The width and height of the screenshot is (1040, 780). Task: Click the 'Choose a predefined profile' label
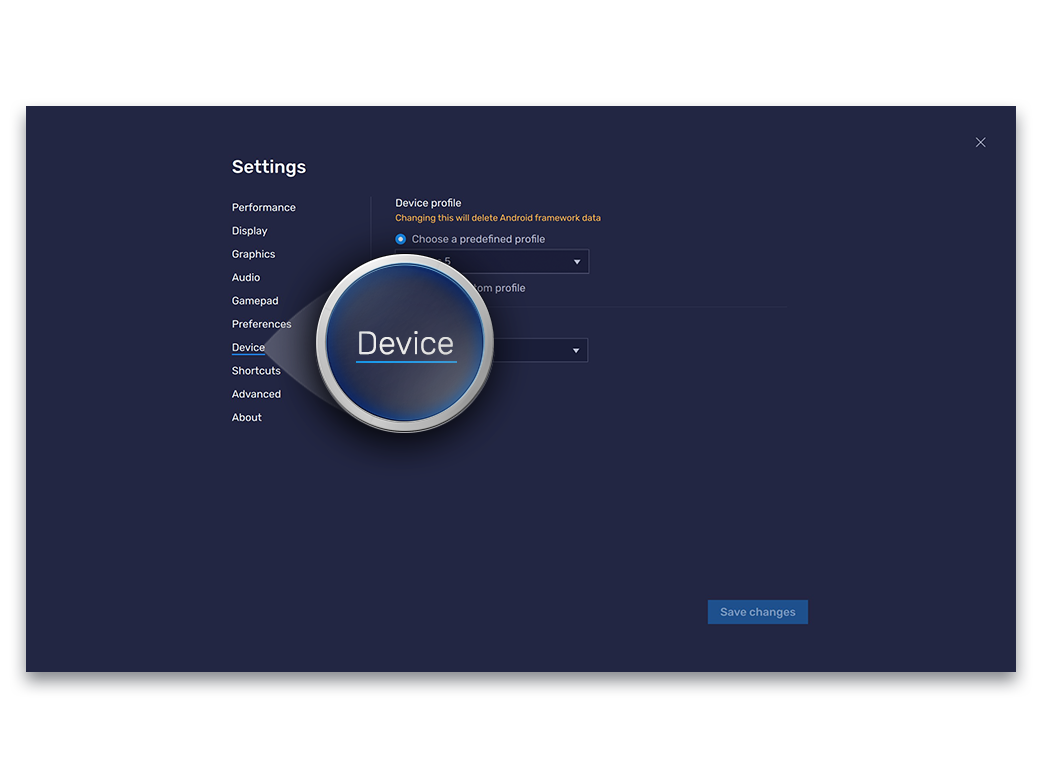pos(478,239)
